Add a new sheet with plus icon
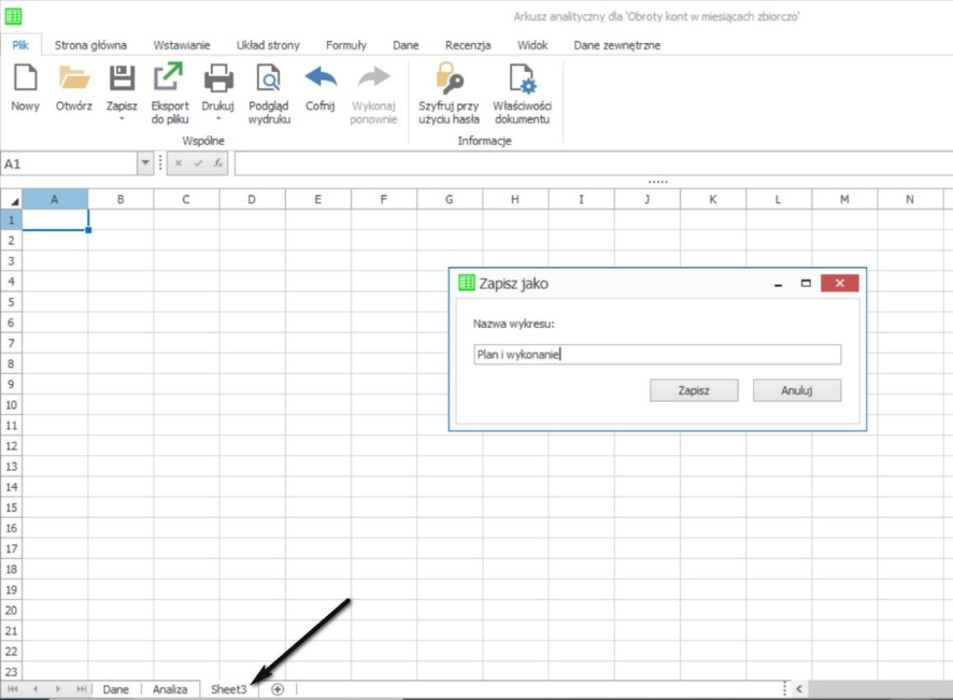The height and width of the screenshot is (700, 953). [278, 689]
